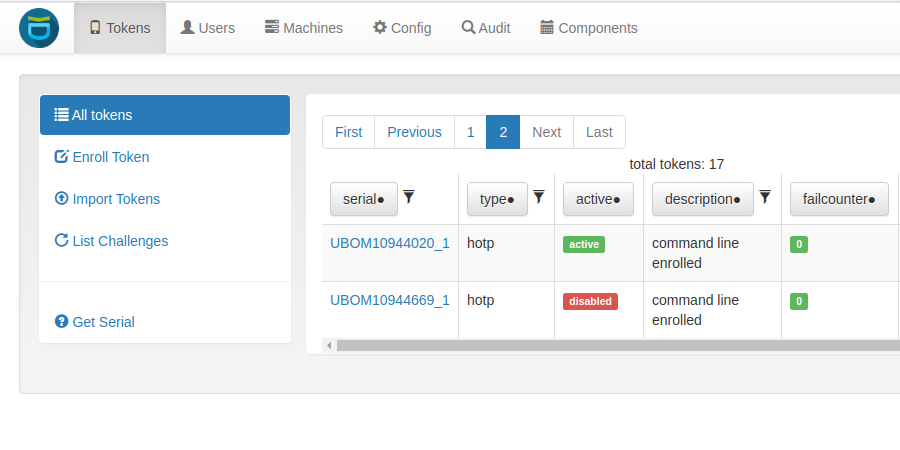Open Get Serial help link
The image size is (900, 450).
coord(102,322)
